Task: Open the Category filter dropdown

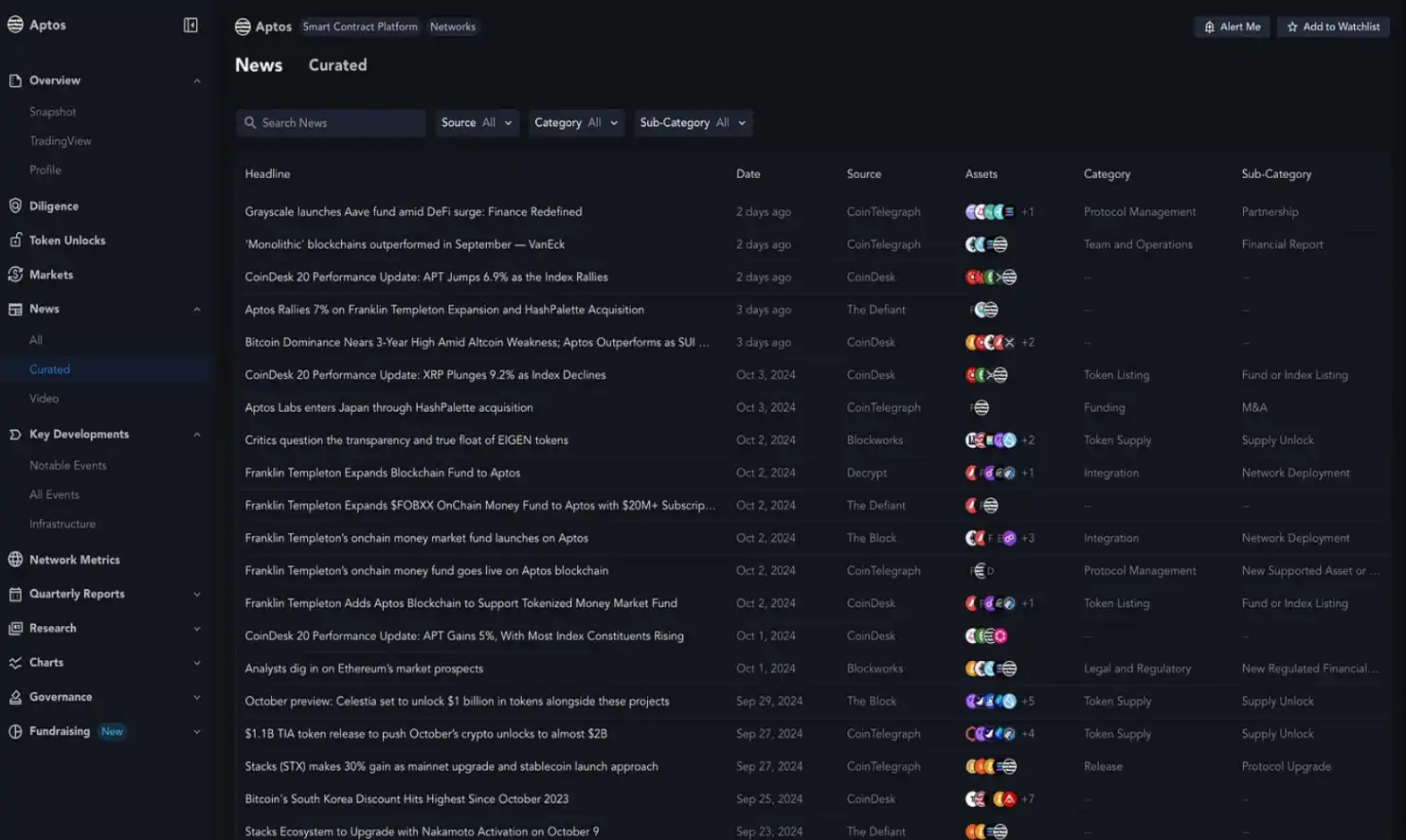Action: [x=575, y=123]
